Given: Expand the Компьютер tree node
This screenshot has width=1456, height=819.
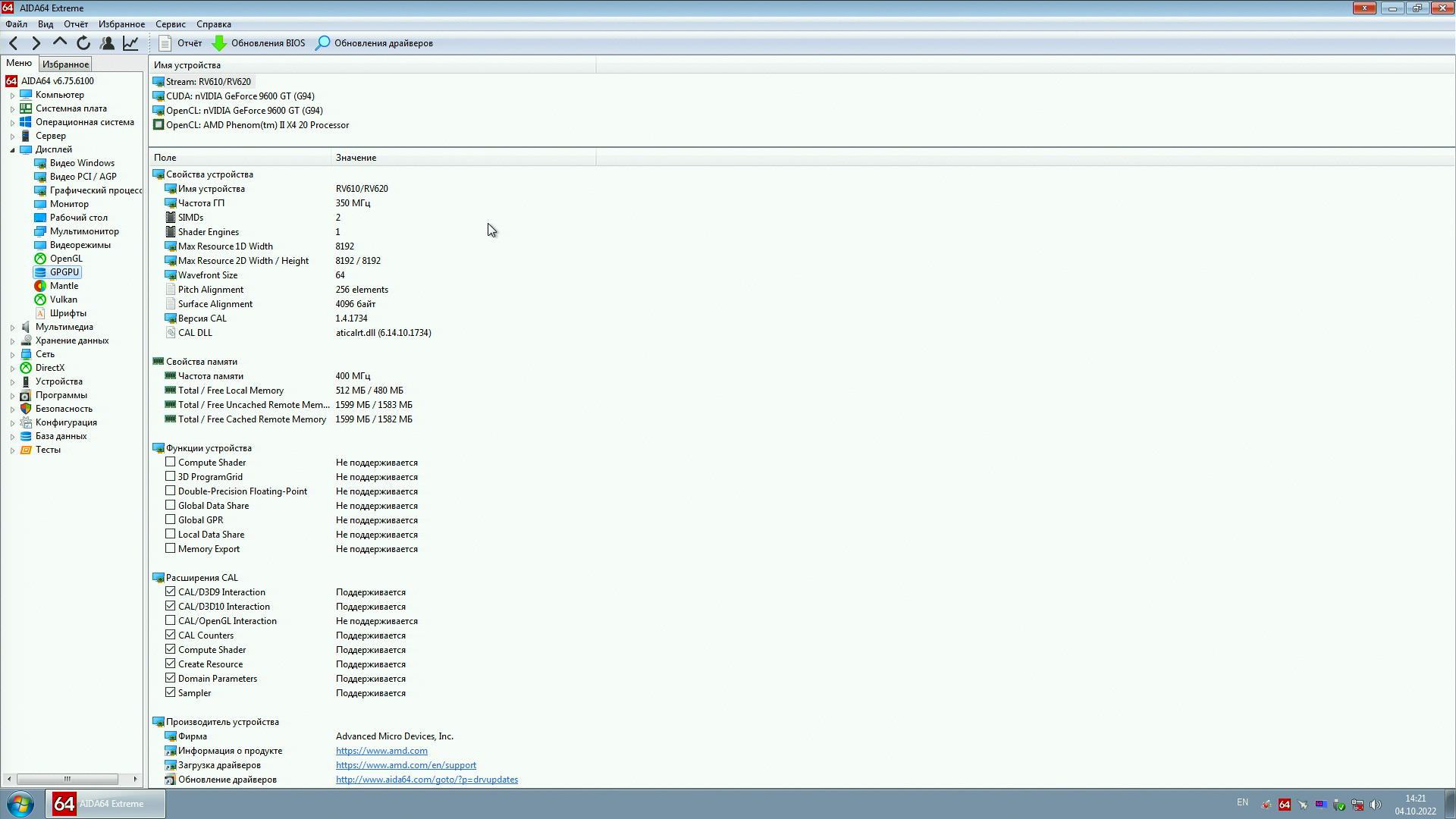Looking at the screenshot, I should pos(12,96).
